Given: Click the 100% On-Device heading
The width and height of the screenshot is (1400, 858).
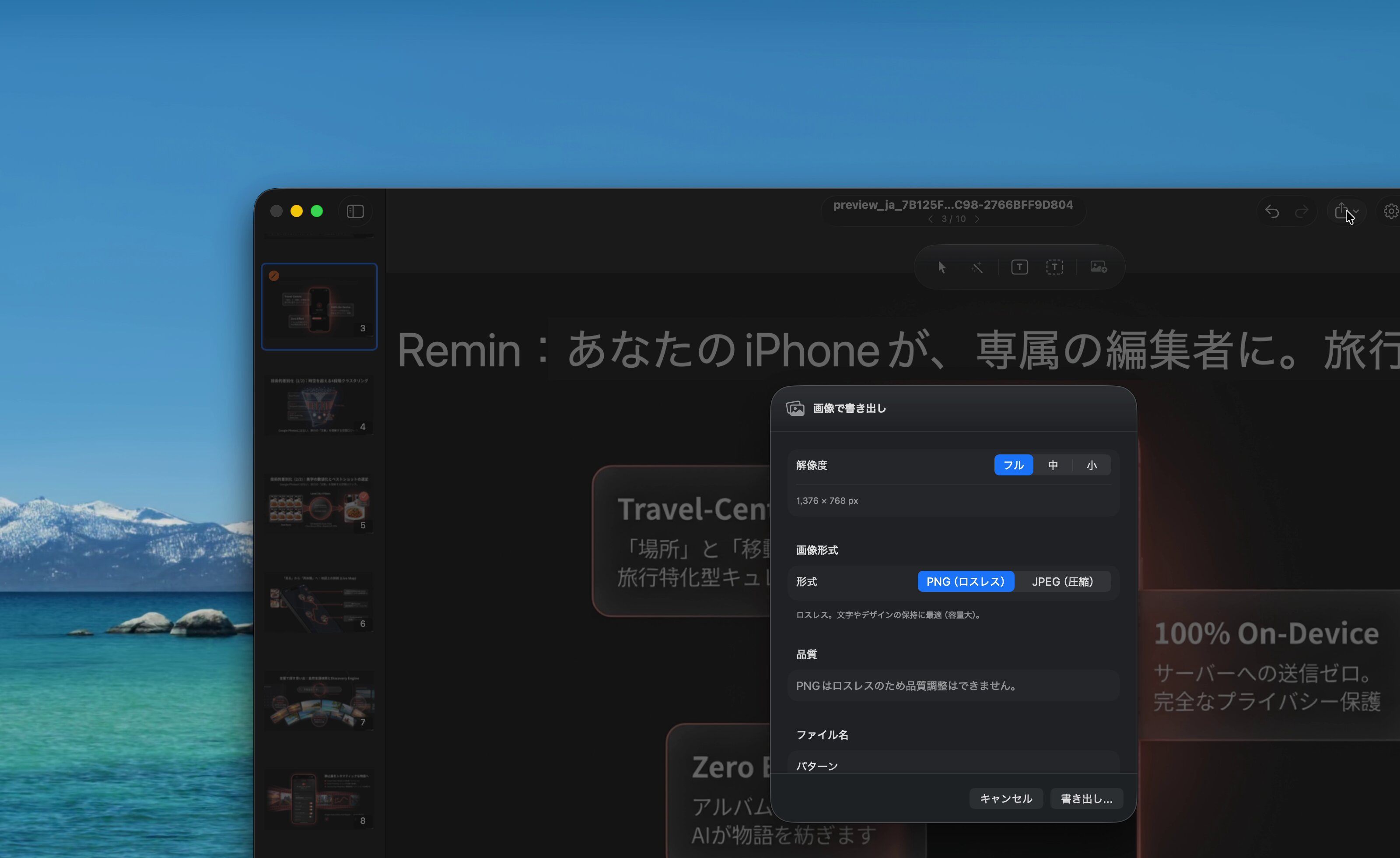Looking at the screenshot, I should pyautogui.click(x=1266, y=634).
